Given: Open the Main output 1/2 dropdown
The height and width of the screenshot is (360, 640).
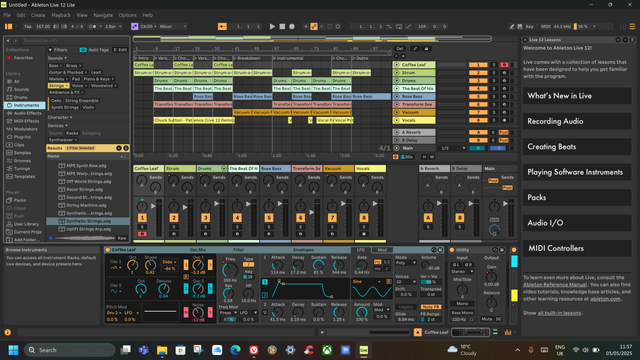Looking at the screenshot, I should pyautogui.click(x=452, y=148).
